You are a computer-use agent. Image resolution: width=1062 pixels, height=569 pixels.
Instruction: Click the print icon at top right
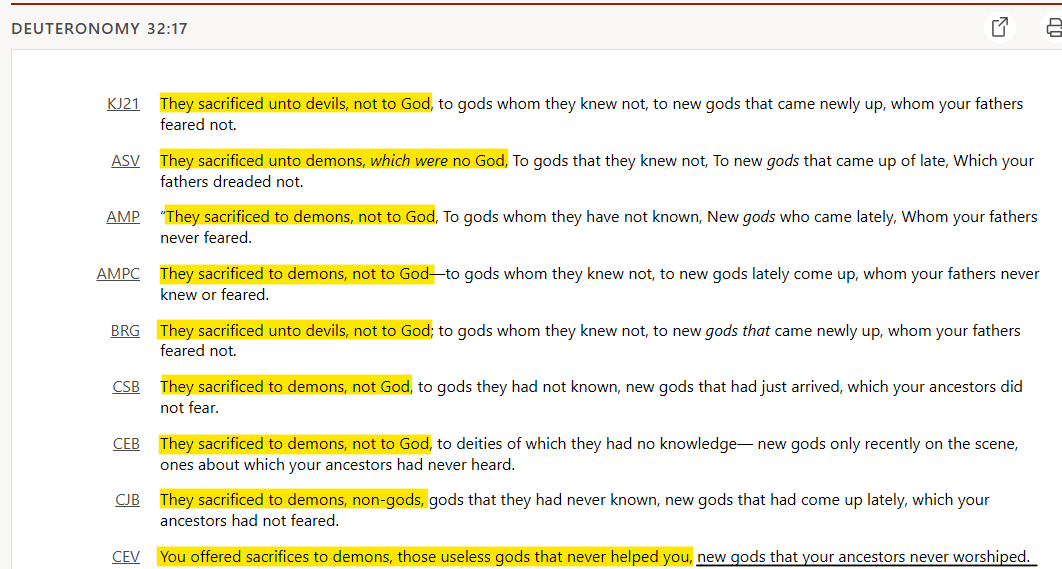click(x=1053, y=27)
